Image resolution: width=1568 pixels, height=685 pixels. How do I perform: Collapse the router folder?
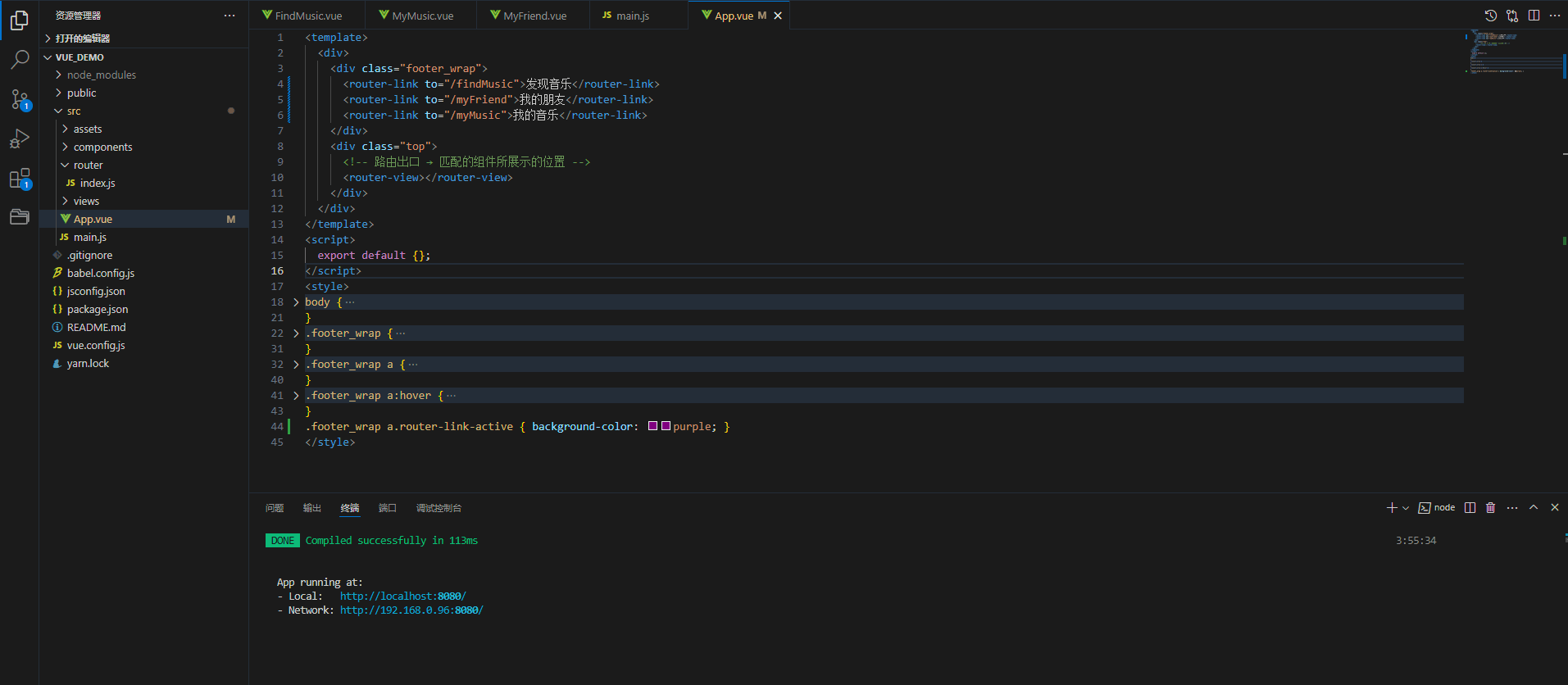coord(143,165)
